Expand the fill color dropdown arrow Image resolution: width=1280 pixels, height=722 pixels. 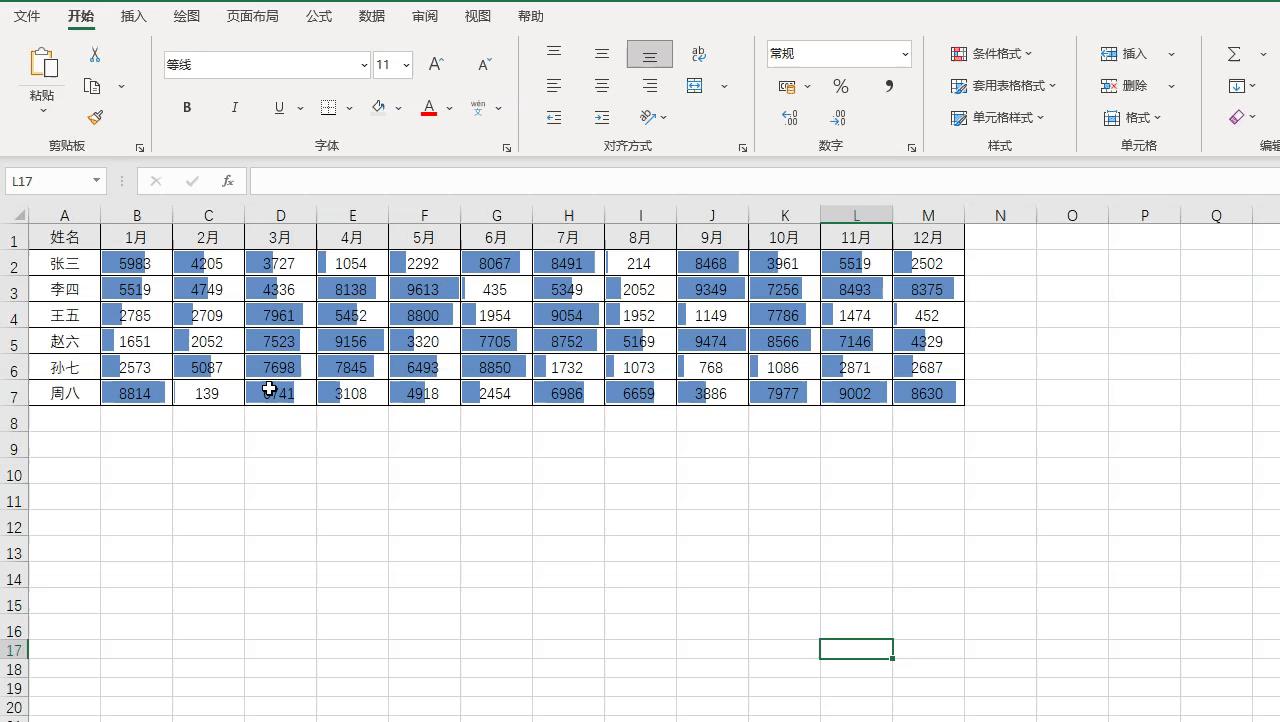coord(398,107)
